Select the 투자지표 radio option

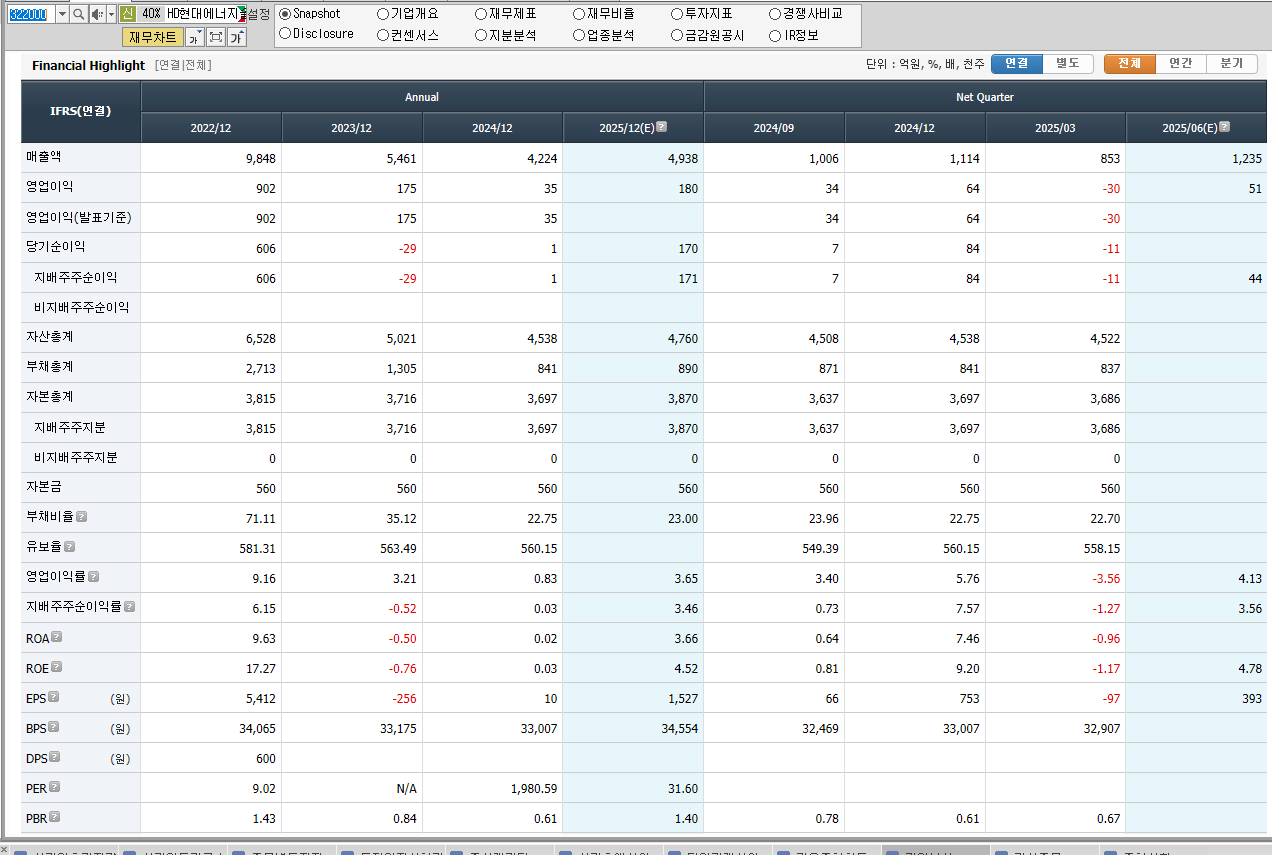677,14
